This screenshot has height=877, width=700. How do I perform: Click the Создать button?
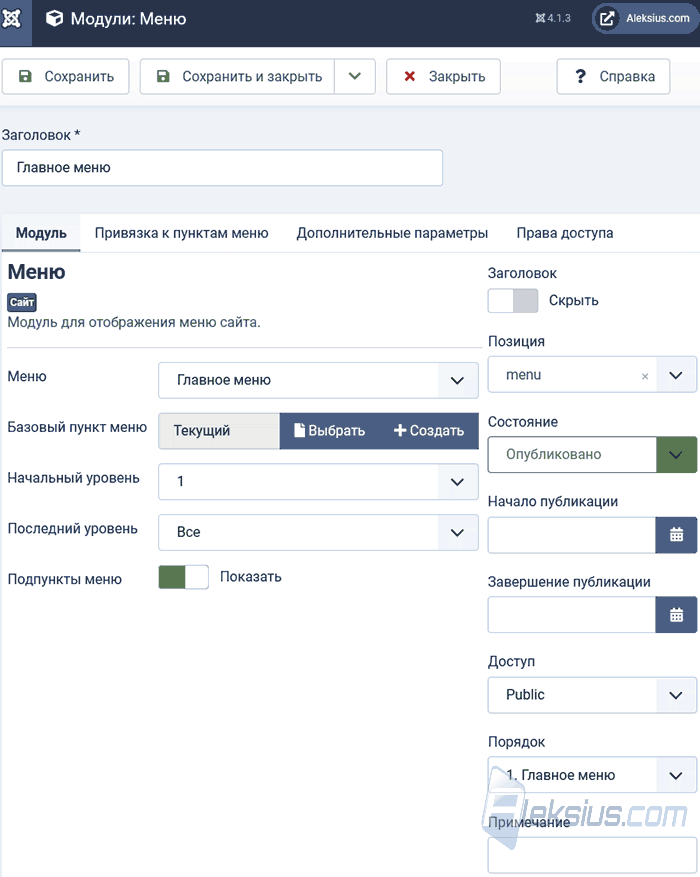coord(429,431)
